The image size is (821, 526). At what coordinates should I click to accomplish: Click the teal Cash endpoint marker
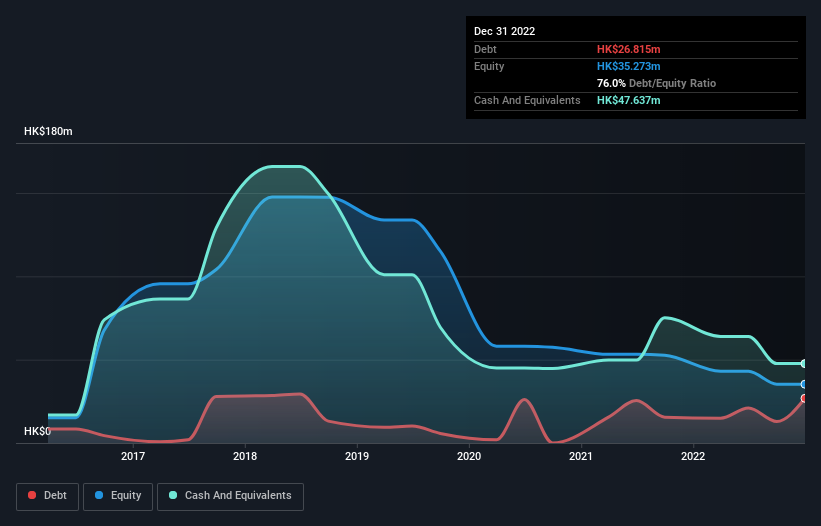[804, 363]
